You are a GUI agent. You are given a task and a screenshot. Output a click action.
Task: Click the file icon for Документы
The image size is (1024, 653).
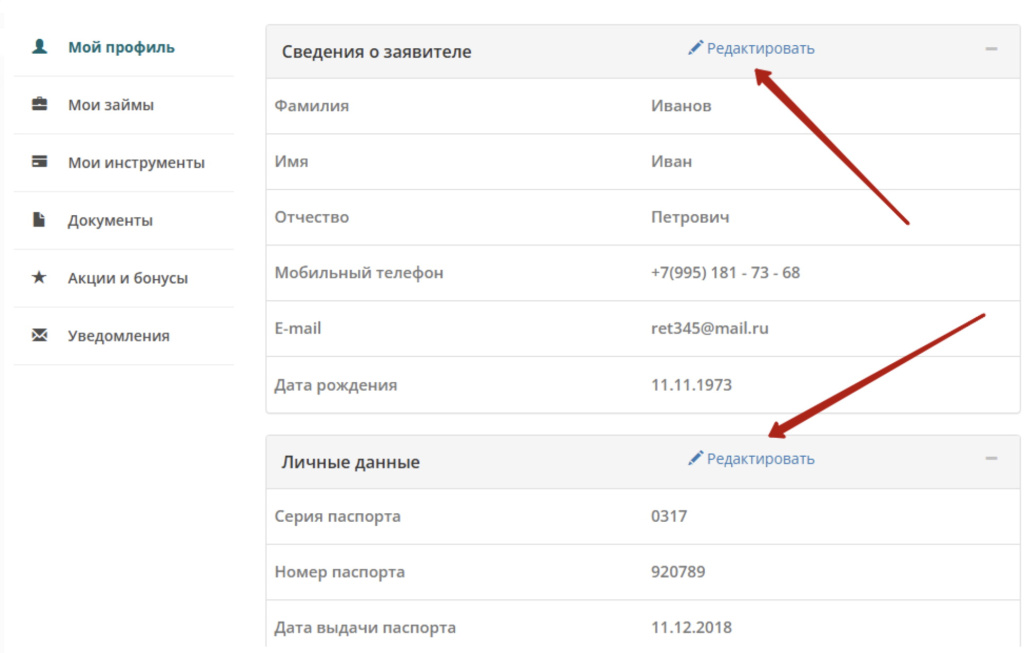pos(40,220)
